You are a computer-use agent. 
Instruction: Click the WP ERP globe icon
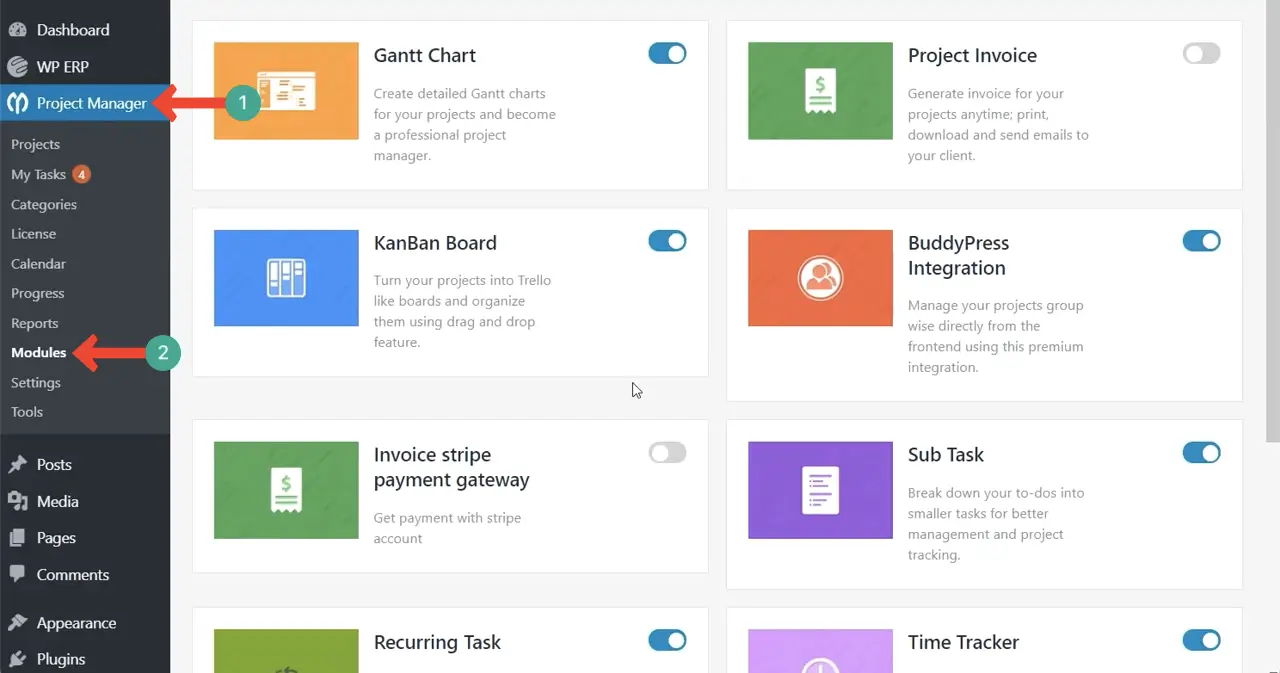tap(17, 67)
